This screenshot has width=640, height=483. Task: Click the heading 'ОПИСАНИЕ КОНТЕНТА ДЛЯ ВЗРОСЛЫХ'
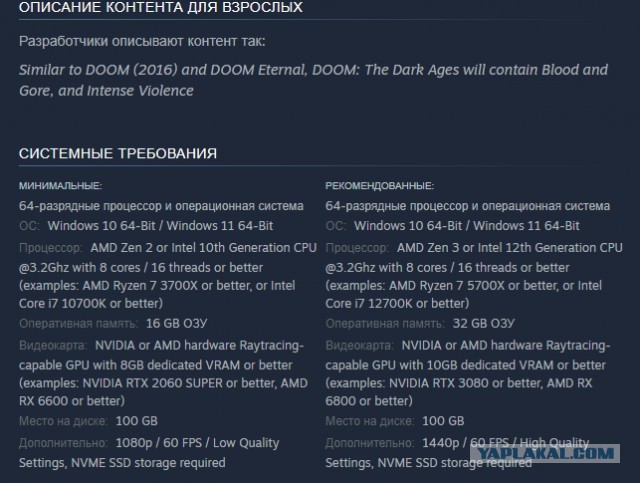[x=161, y=7]
